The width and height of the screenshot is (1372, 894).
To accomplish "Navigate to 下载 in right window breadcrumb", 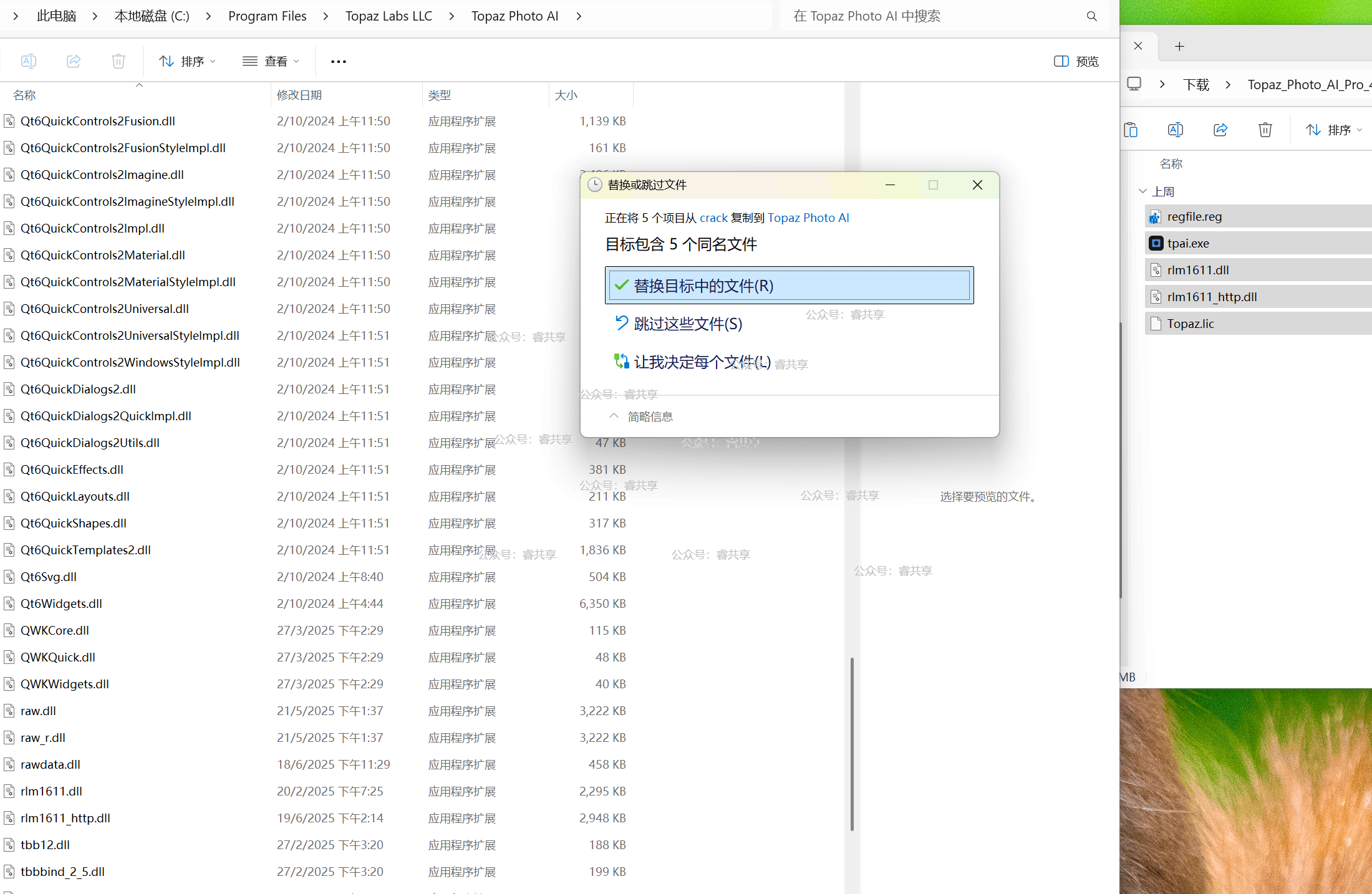I will 1196,85.
